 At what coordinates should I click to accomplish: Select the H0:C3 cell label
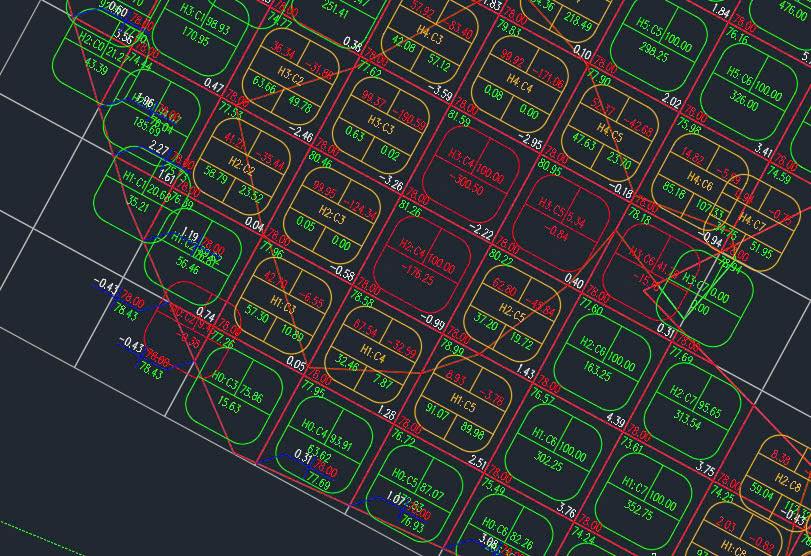coord(224,381)
